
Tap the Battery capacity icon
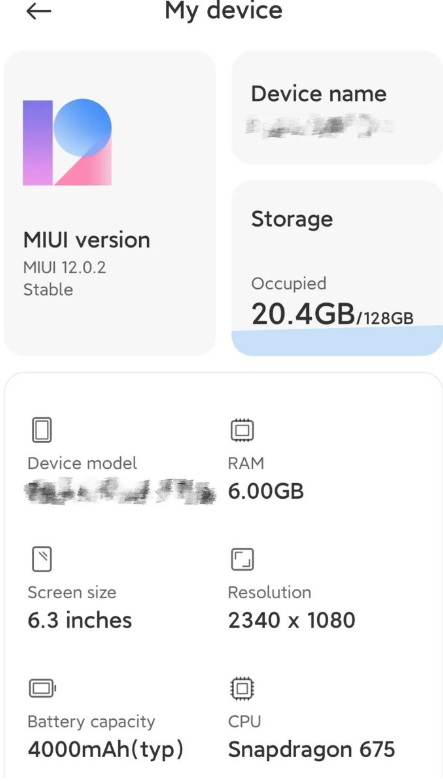click(x=42, y=689)
